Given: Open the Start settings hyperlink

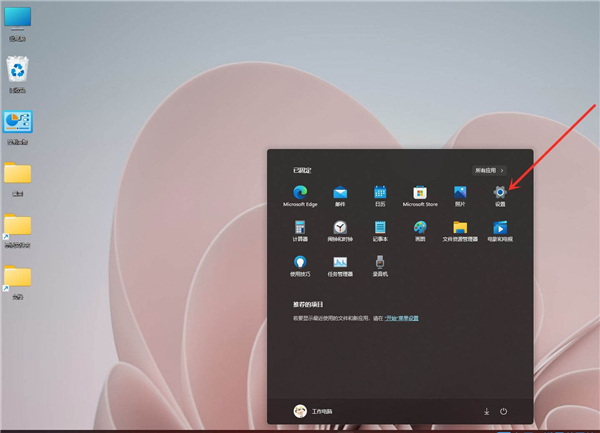Looking at the screenshot, I should [x=401, y=318].
